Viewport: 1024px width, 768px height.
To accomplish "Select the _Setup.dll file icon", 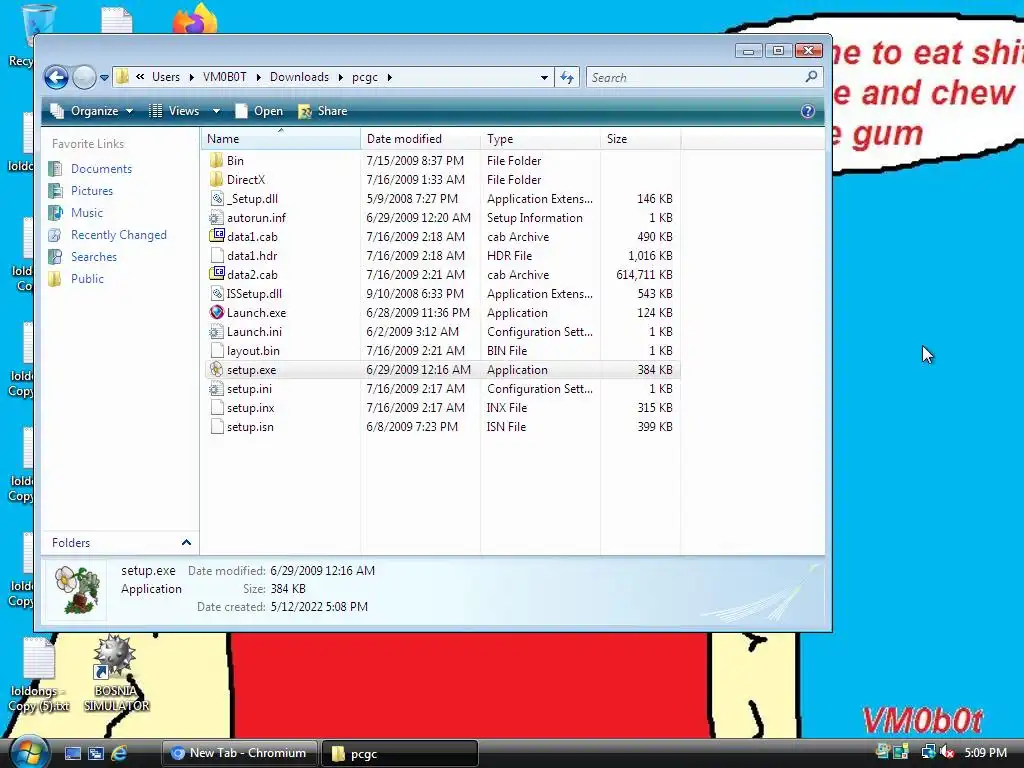I will coord(217,199).
